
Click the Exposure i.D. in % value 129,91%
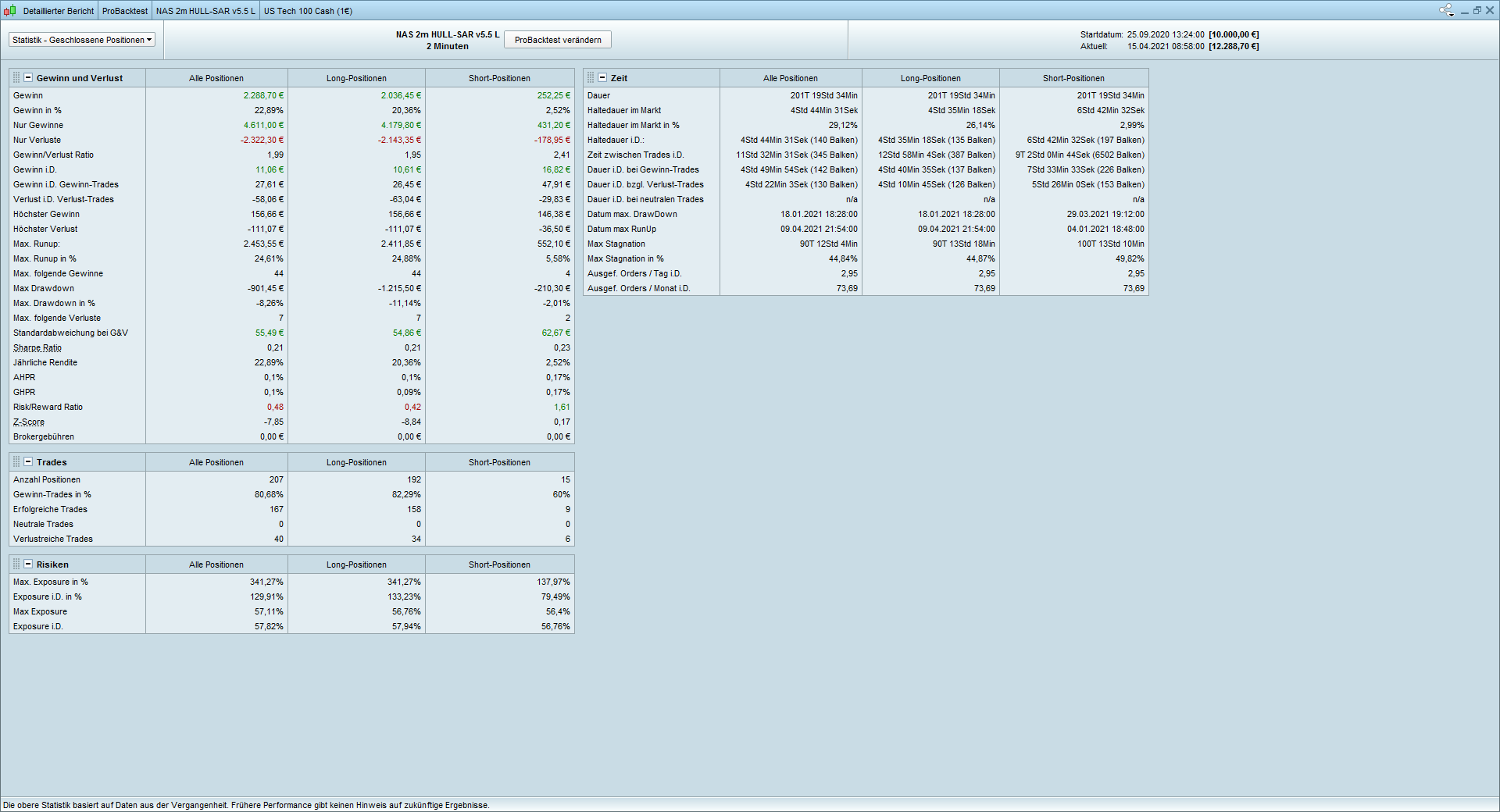pos(266,597)
